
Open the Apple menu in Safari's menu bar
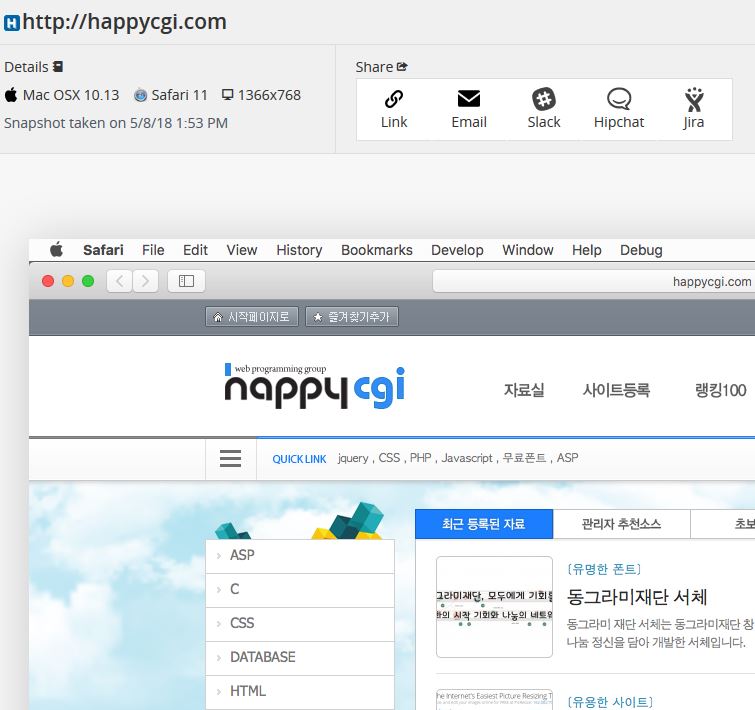57,250
